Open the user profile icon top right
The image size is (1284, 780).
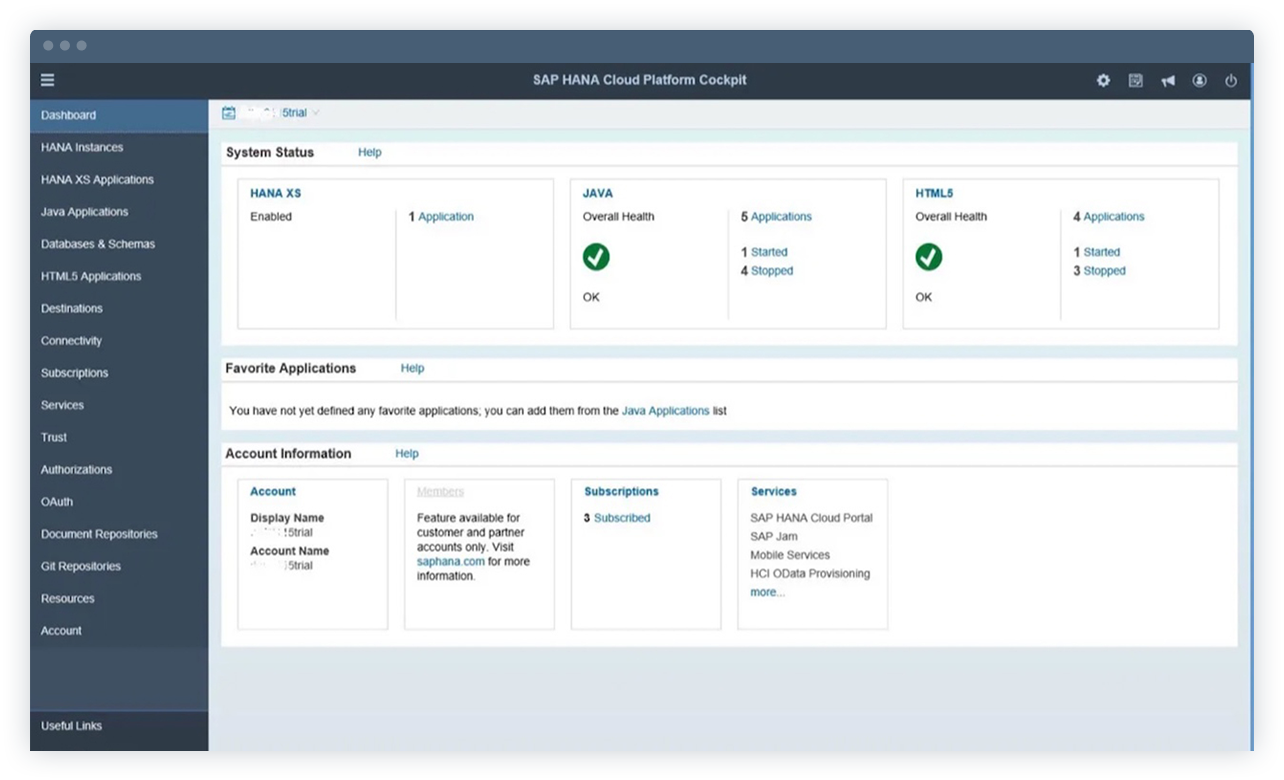coord(1200,80)
